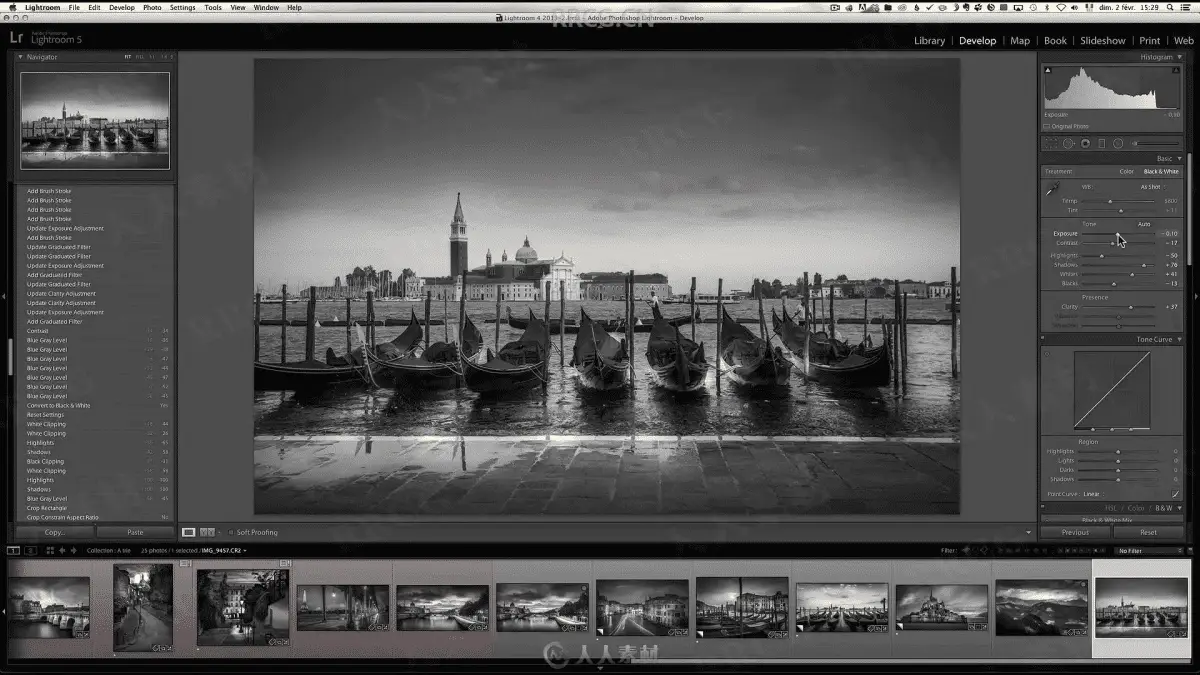Toggle the filter switch beside No Filter
This screenshot has width=1200, height=675.
pyautogui.click(x=1190, y=550)
